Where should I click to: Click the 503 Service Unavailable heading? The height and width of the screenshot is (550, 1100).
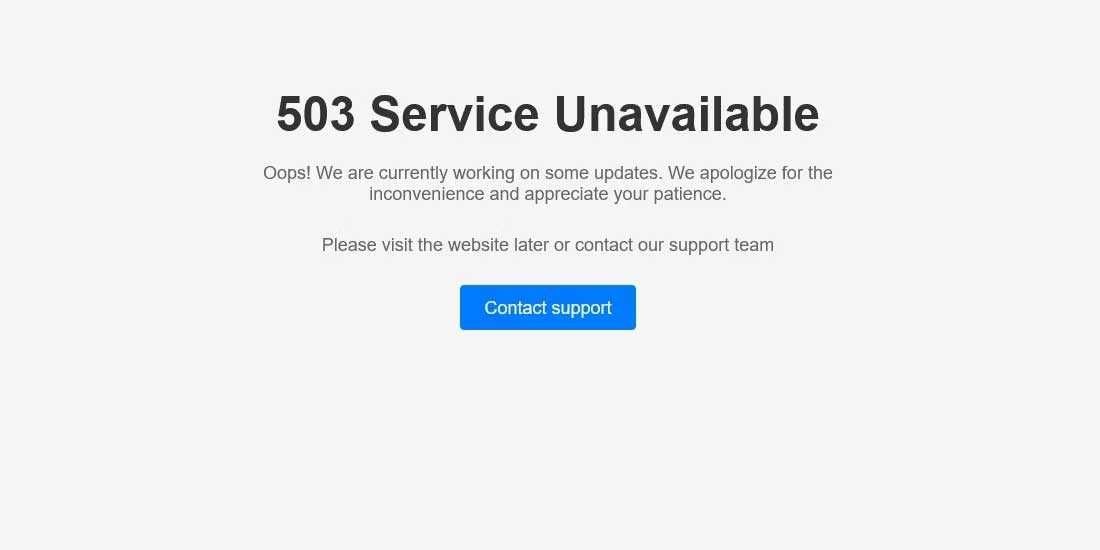pos(548,114)
